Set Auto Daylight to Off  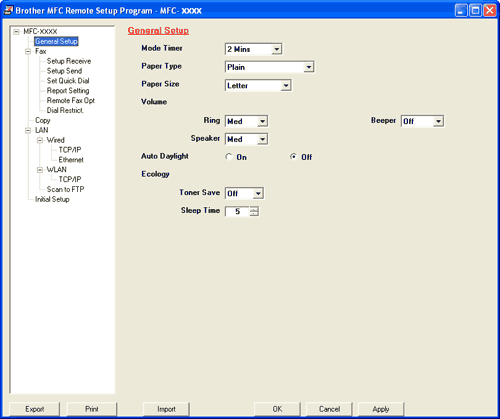[x=293, y=157]
